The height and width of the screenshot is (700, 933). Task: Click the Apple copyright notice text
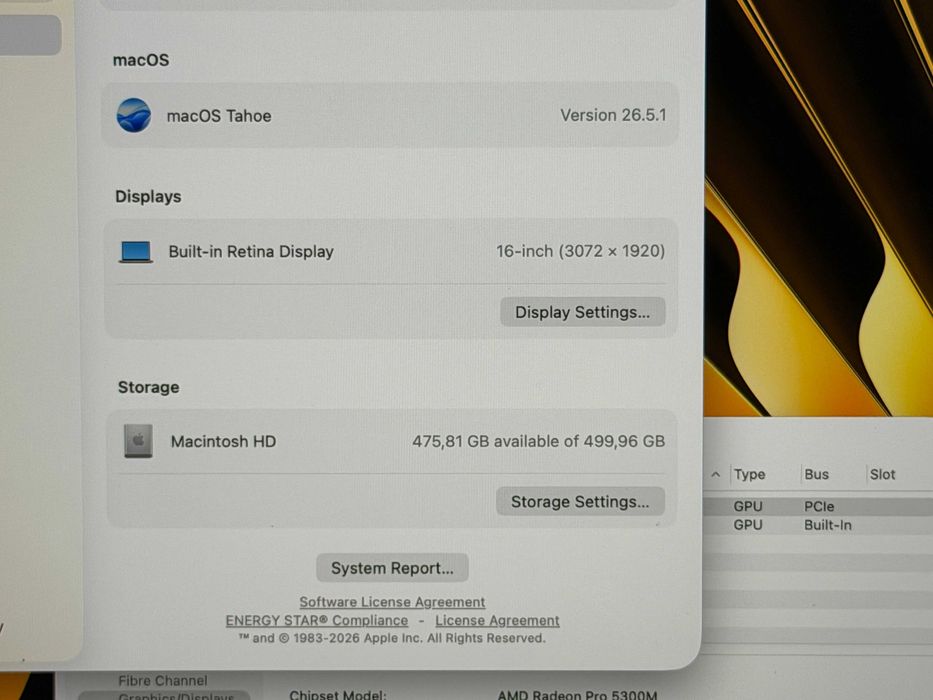click(392, 638)
